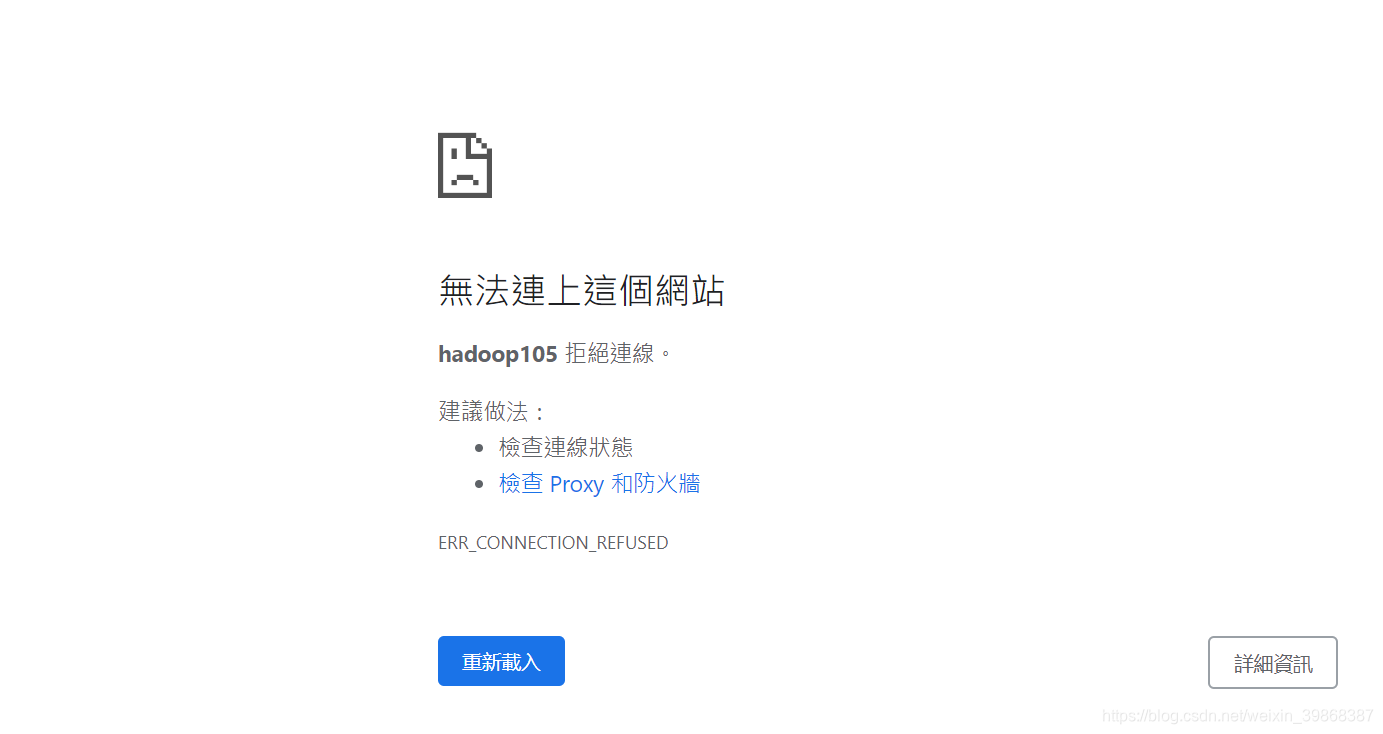Screen dimensions: 1383x734
Task: Follow the 檢查 Proxy 和防火牆 link
Action: coord(599,484)
